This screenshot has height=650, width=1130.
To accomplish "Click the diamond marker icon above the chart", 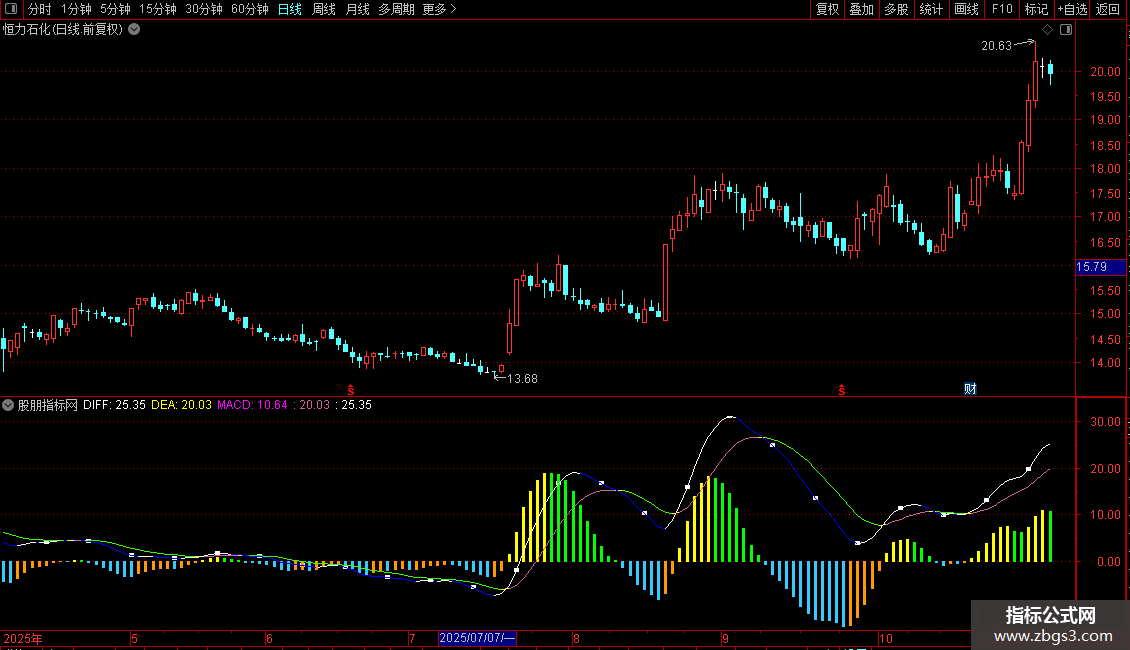I will click(x=1047, y=30).
